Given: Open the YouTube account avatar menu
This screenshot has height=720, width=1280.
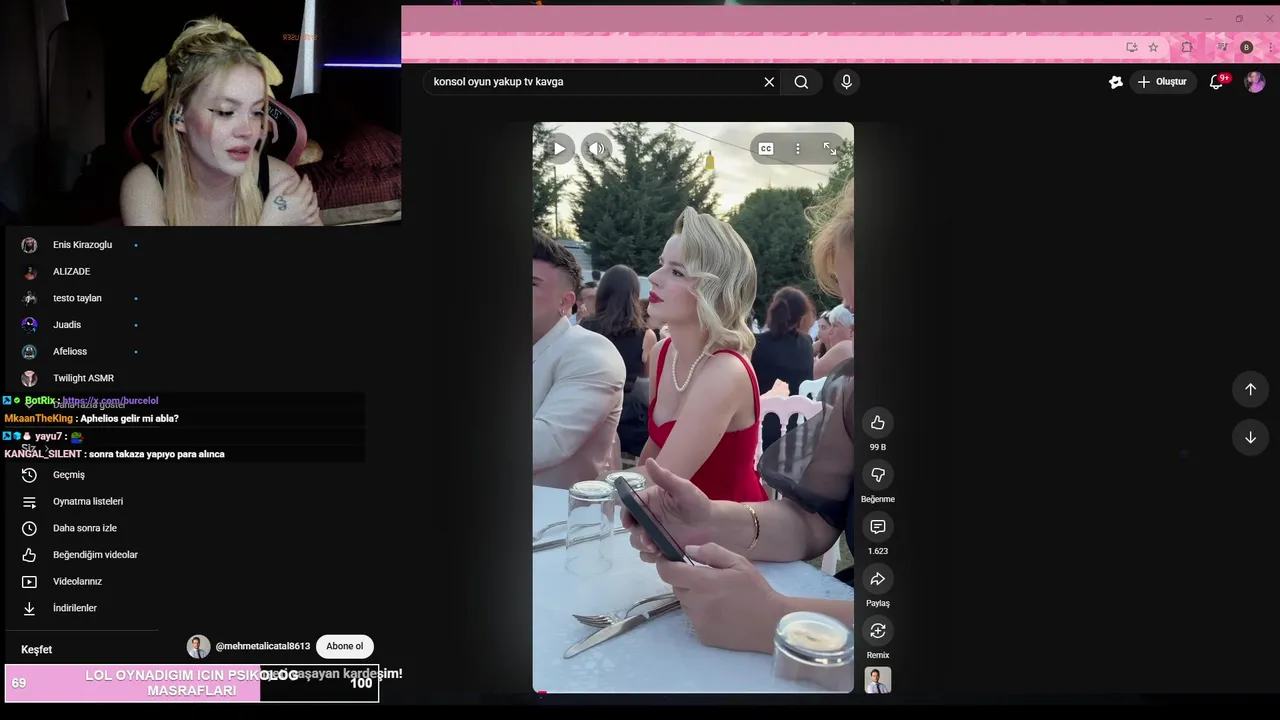Looking at the screenshot, I should [x=1254, y=82].
